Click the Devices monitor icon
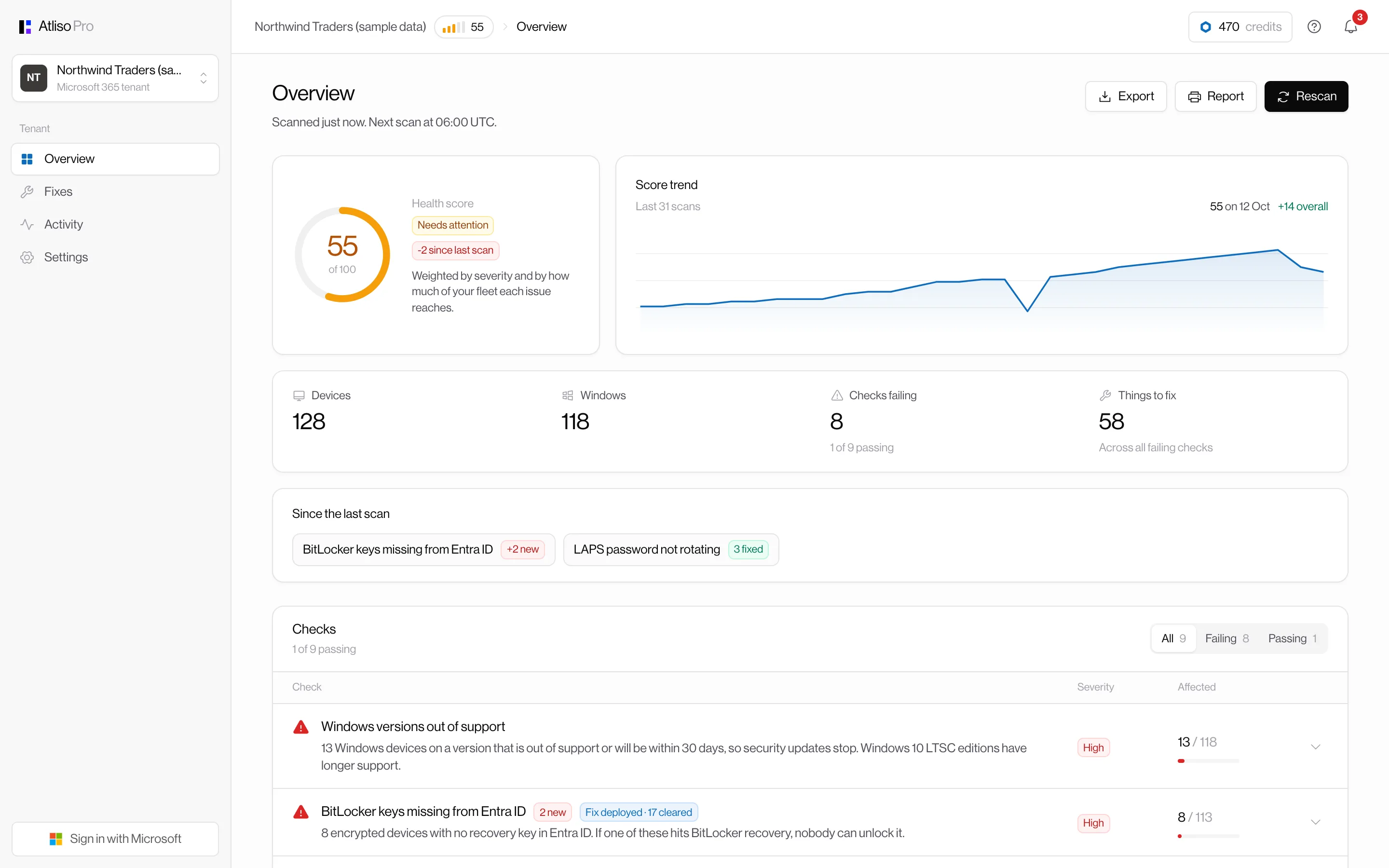The width and height of the screenshot is (1389, 868). tap(299, 395)
